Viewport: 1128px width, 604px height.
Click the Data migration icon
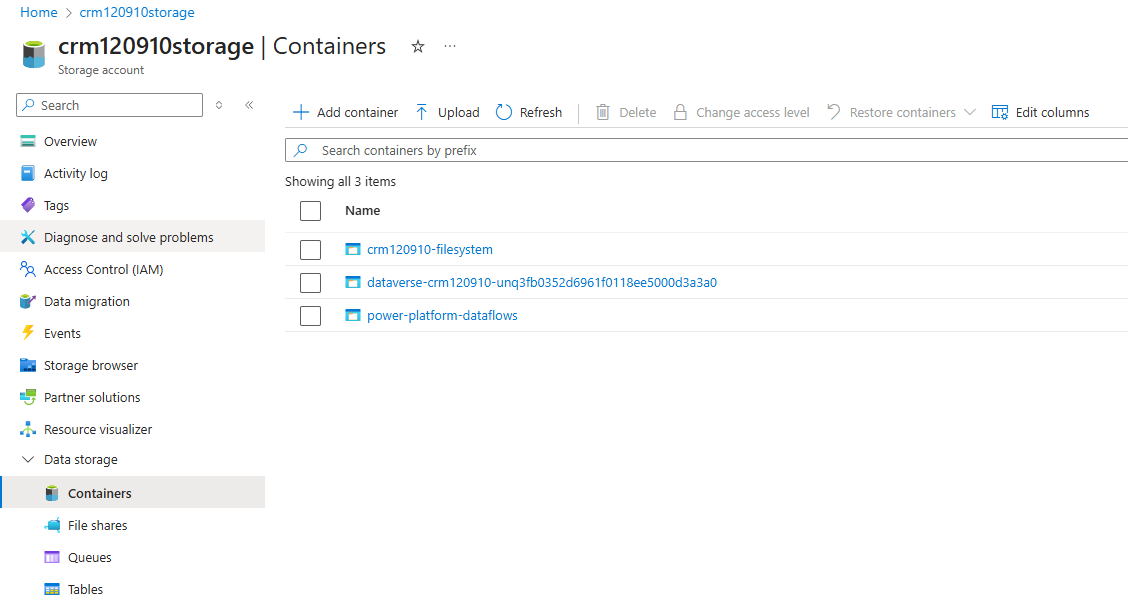point(28,301)
